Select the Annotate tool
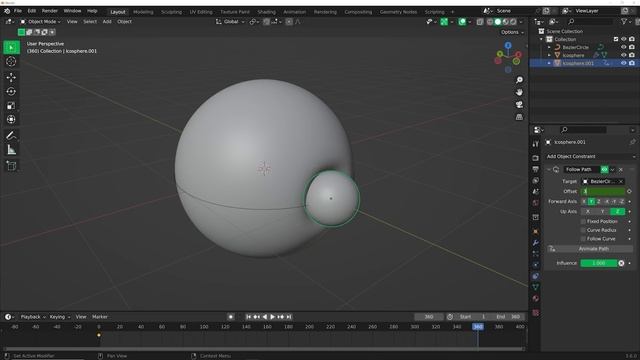The width and height of the screenshot is (640, 360). [x=11, y=136]
